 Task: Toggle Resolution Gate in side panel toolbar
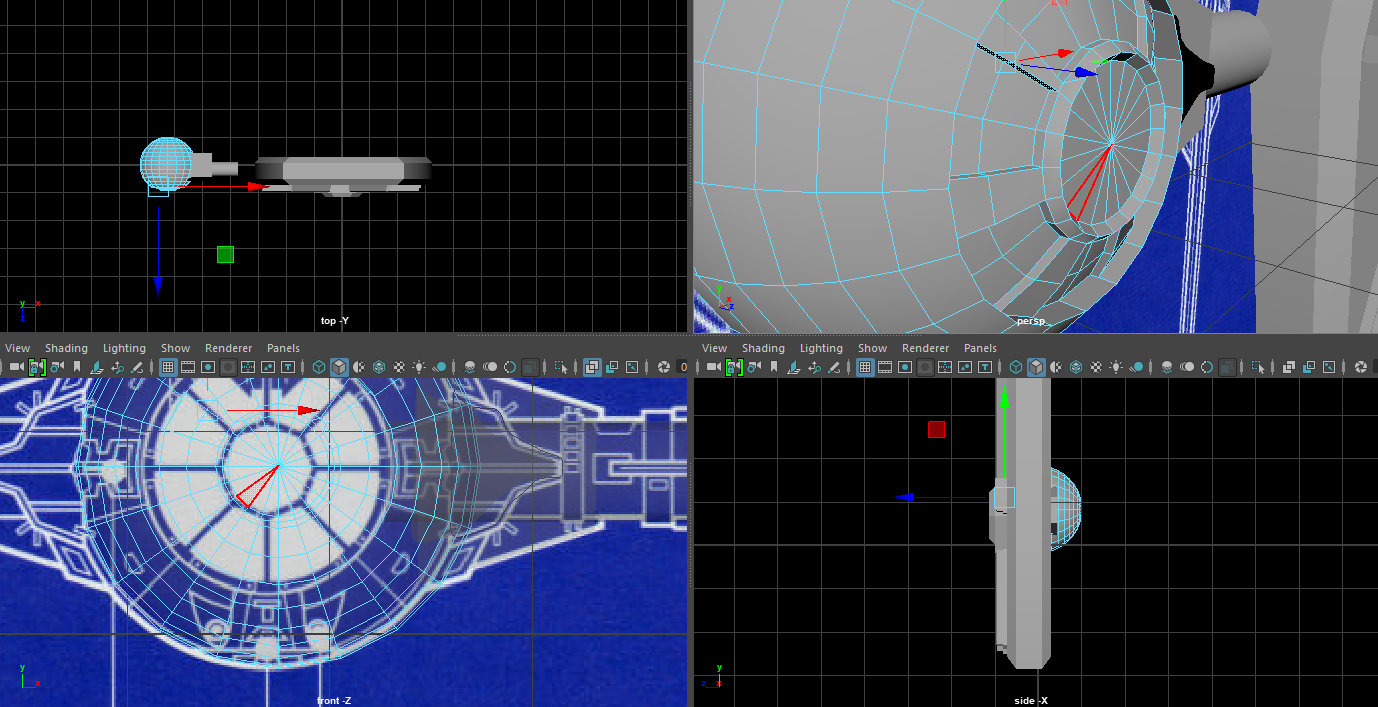905,367
